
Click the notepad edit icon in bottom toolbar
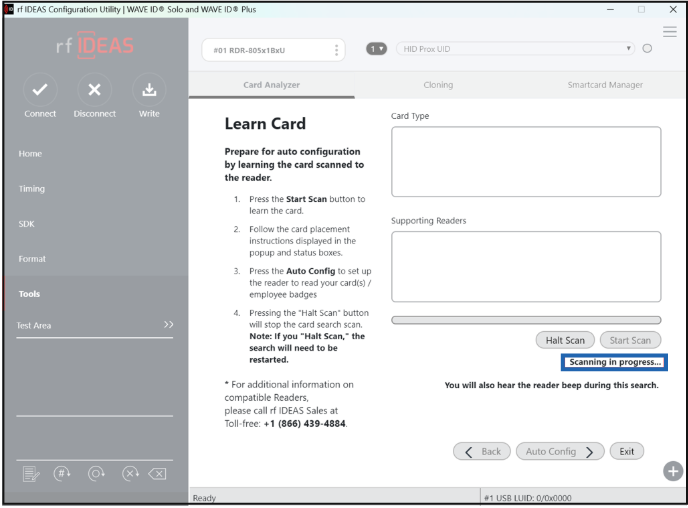pos(31,474)
